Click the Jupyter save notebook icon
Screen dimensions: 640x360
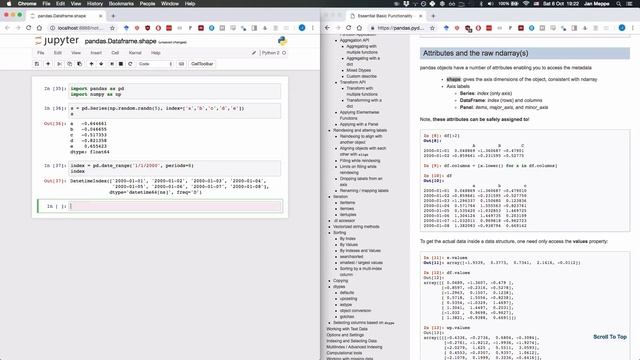click(37, 64)
